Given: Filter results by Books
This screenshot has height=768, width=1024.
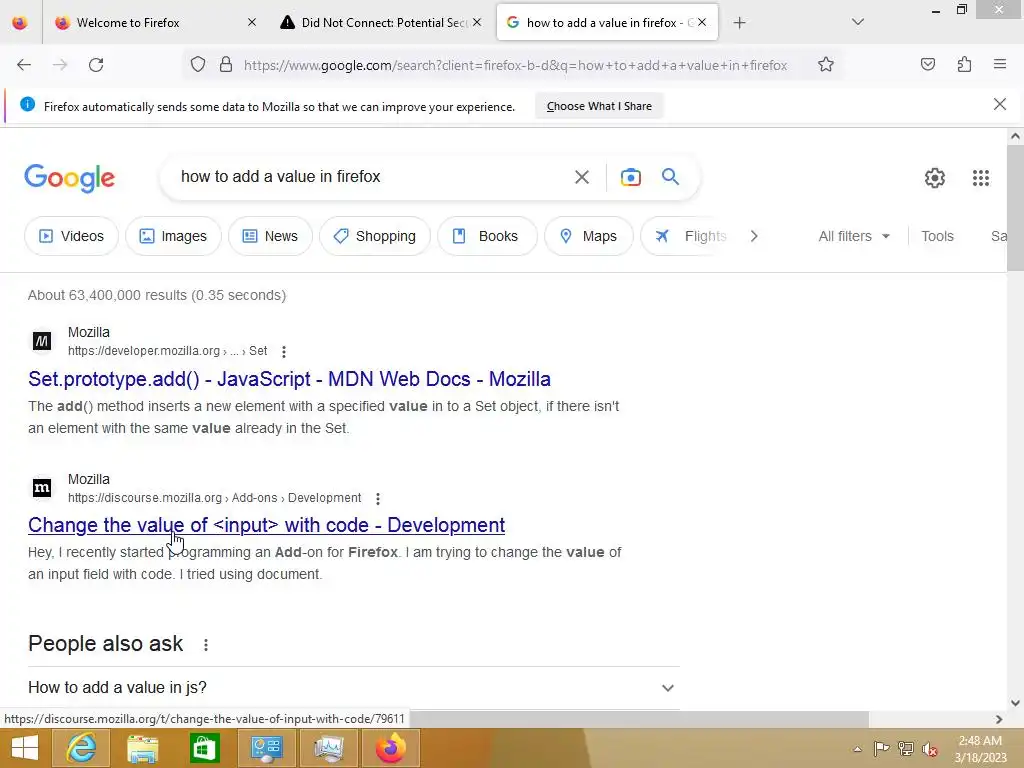Looking at the screenshot, I should [487, 236].
